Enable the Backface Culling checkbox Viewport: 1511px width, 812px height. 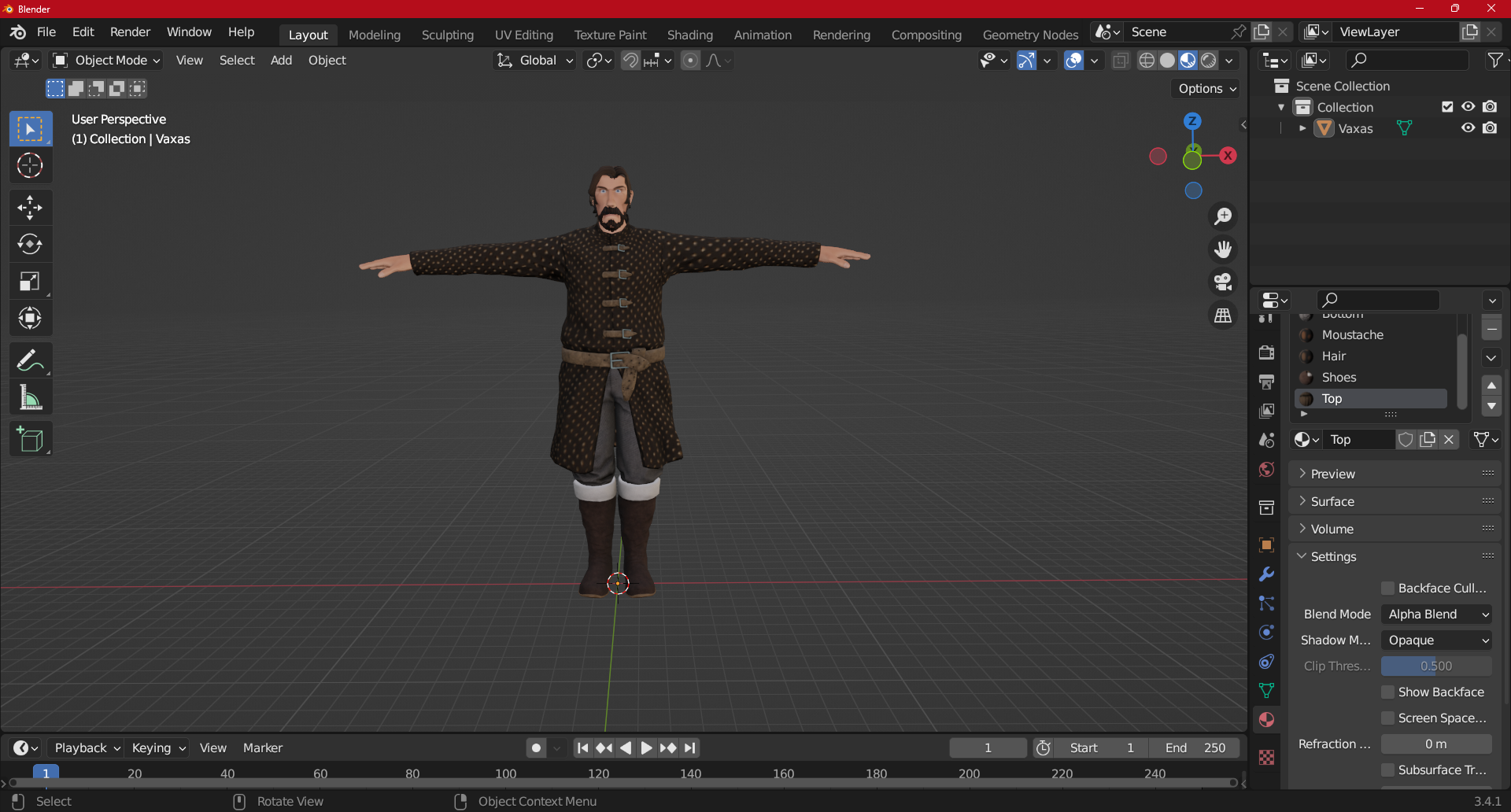point(1388,588)
